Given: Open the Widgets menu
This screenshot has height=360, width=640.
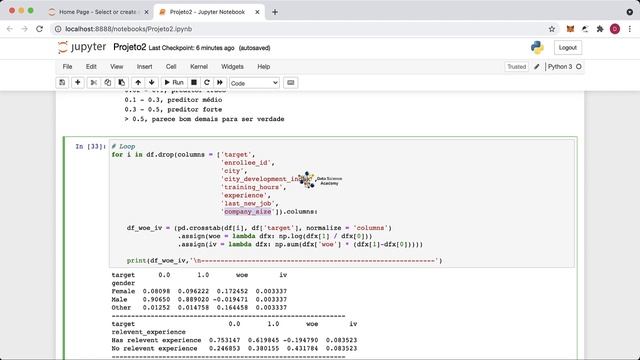Looking at the screenshot, I should click(232, 67).
